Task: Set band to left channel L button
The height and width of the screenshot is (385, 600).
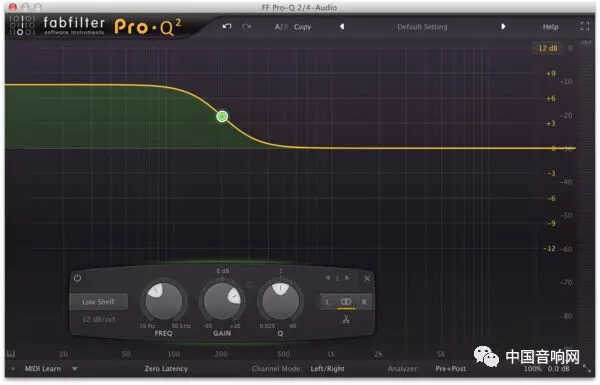Action: pos(327,302)
